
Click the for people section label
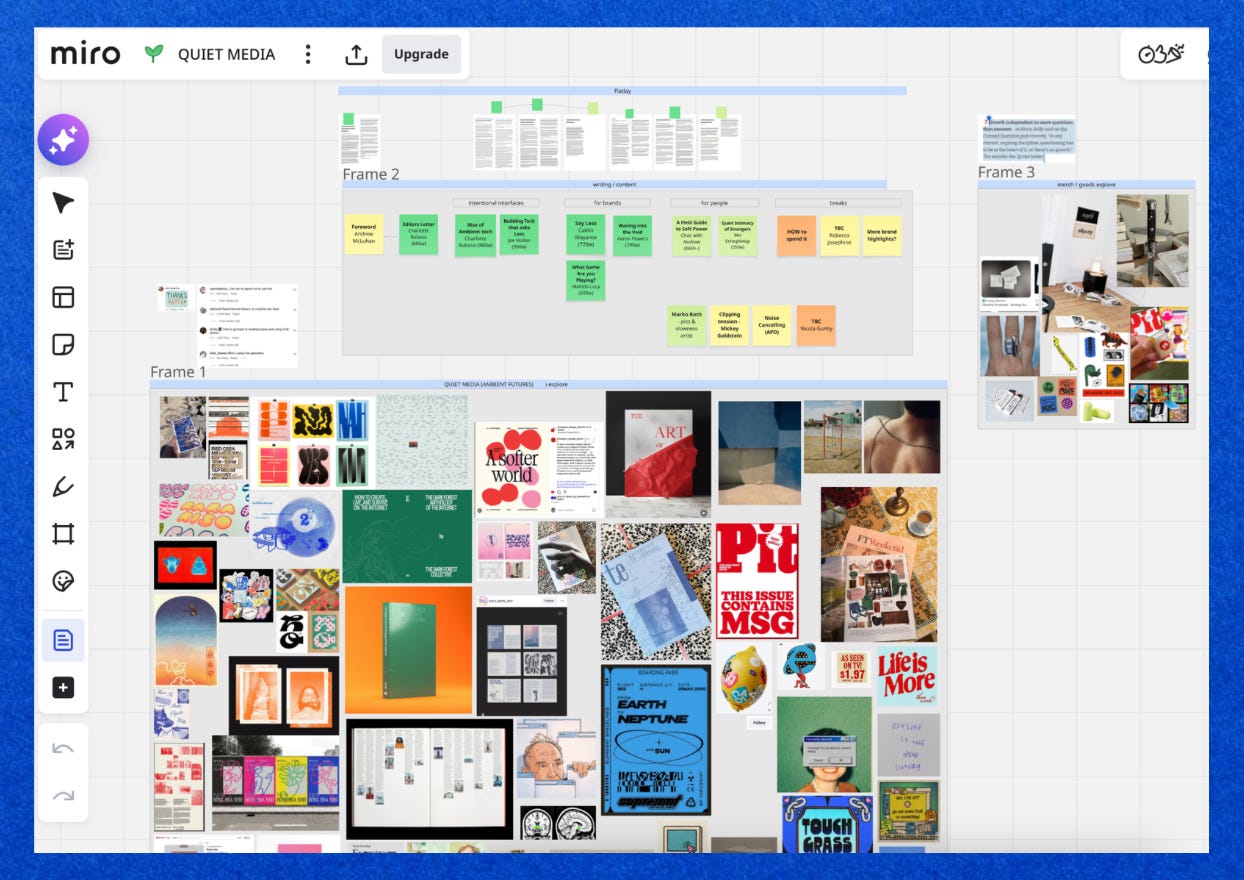(x=714, y=203)
